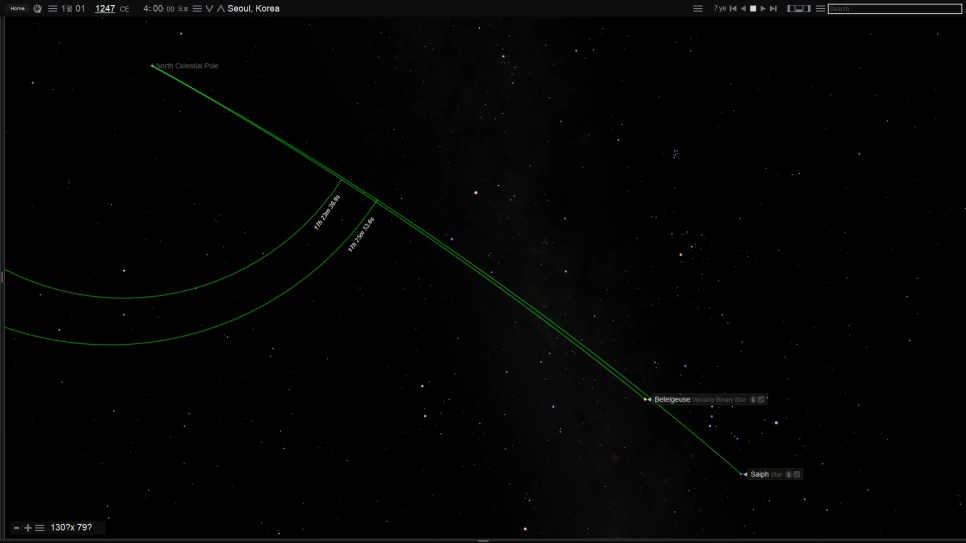Toggle the side panels layout icon

pos(798,9)
